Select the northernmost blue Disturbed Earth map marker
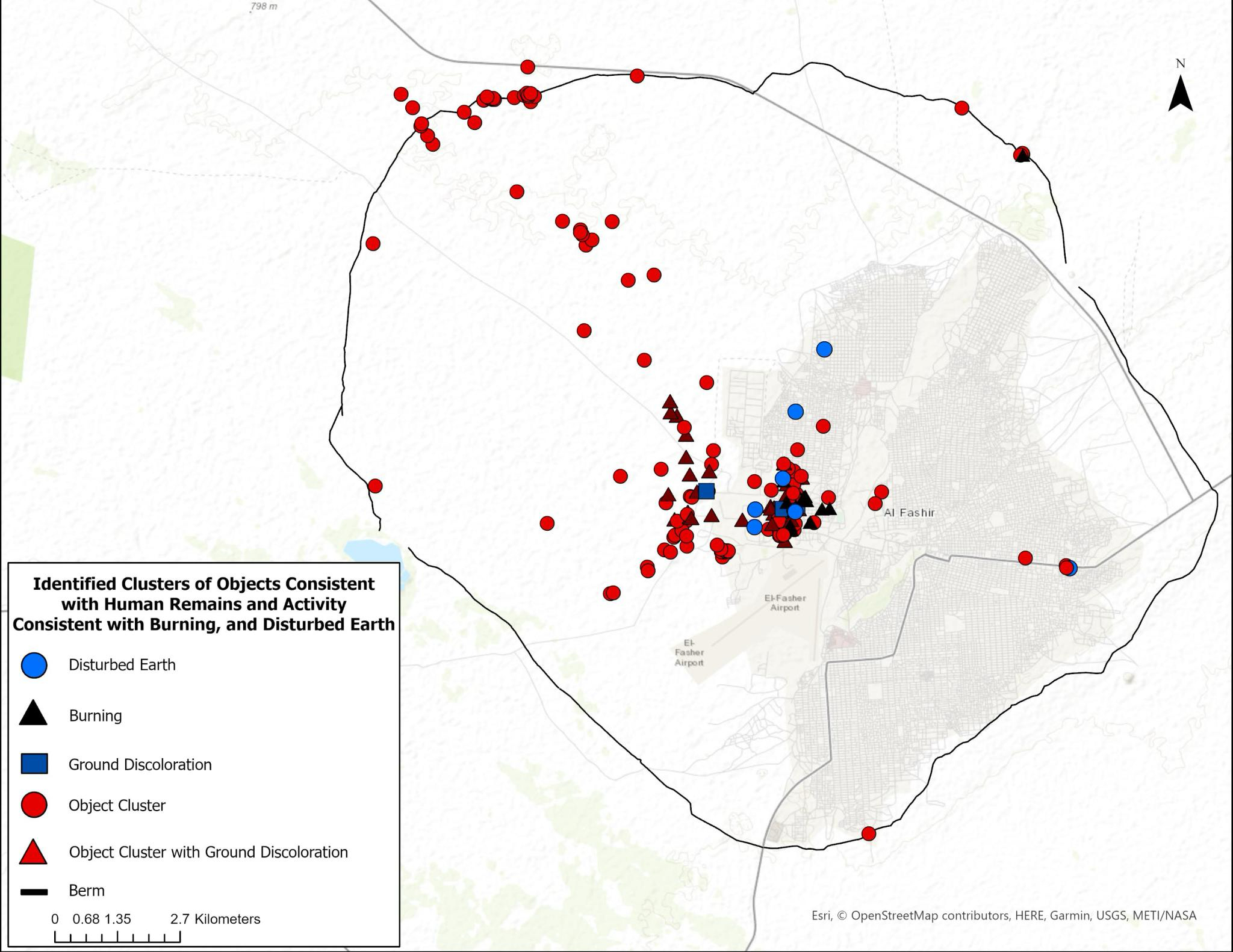Image resolution: width=1233 pixels, height=952 pixels. click(x=824, y=349)
